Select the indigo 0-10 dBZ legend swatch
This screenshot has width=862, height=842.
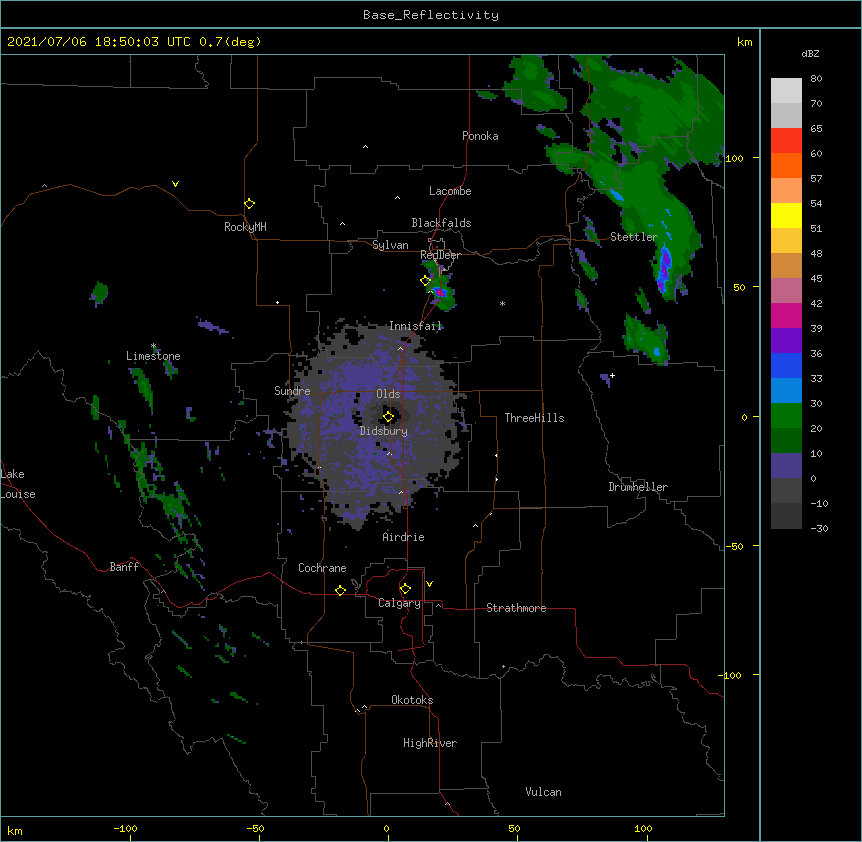point(786,466)
